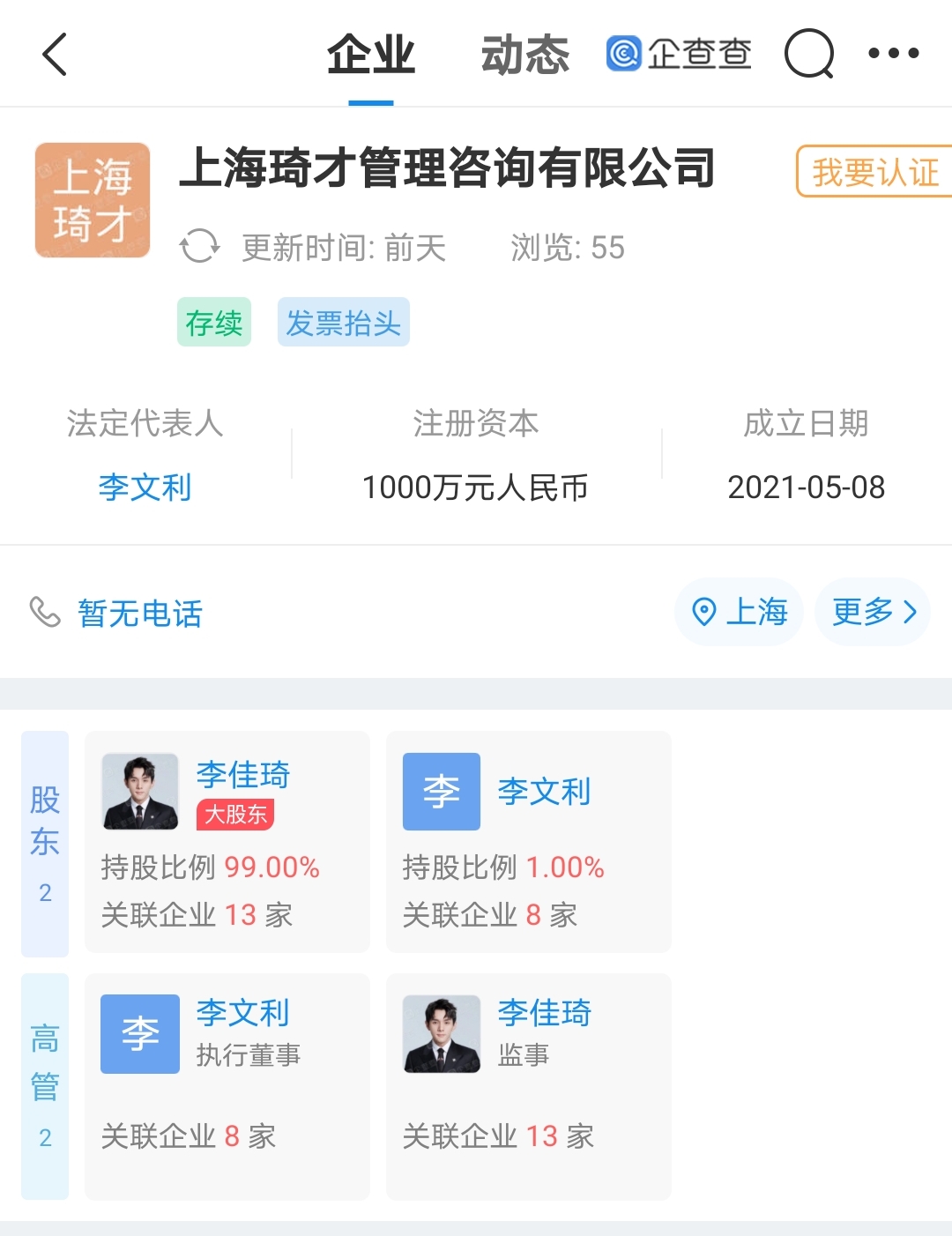
Task: Tap the 上海琦才 company logo
Action: point(93,200)
